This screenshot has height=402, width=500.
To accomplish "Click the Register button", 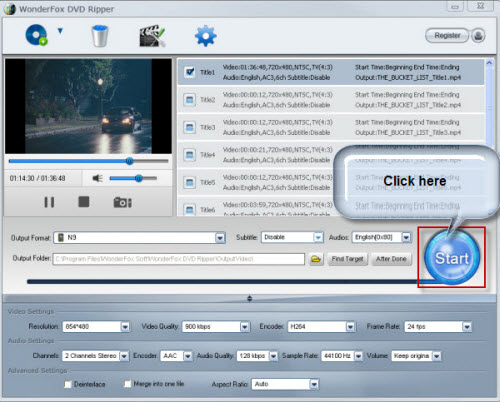I will (447, 35).
